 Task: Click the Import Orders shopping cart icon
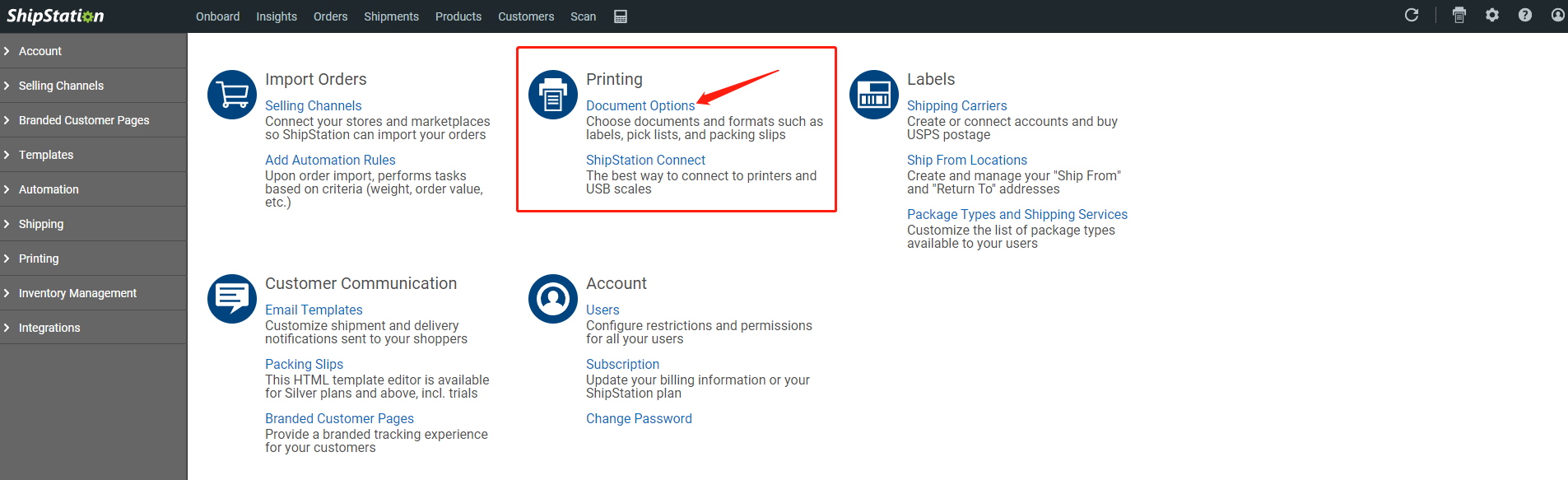click(232, 95)
